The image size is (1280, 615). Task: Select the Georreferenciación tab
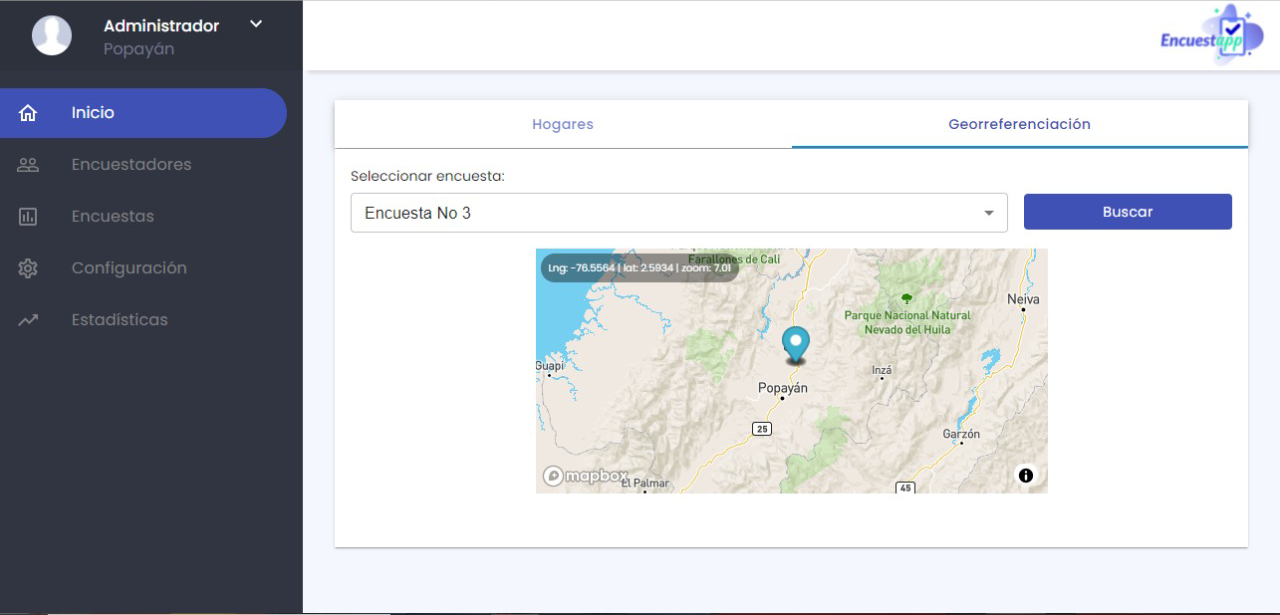pyautogui.click(x=1019, y=125)
